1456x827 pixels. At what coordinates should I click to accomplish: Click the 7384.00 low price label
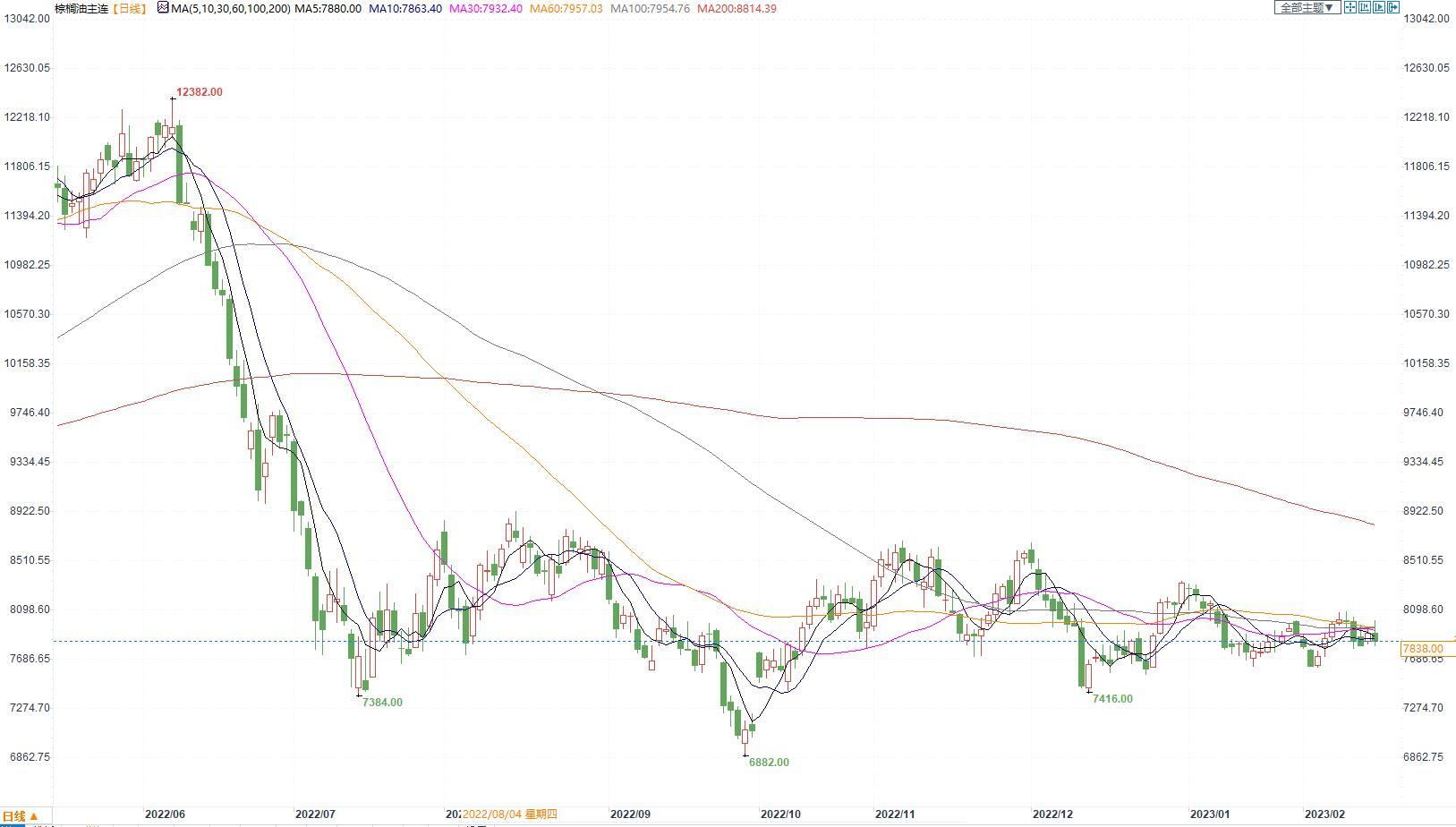(x=382, y=703)
